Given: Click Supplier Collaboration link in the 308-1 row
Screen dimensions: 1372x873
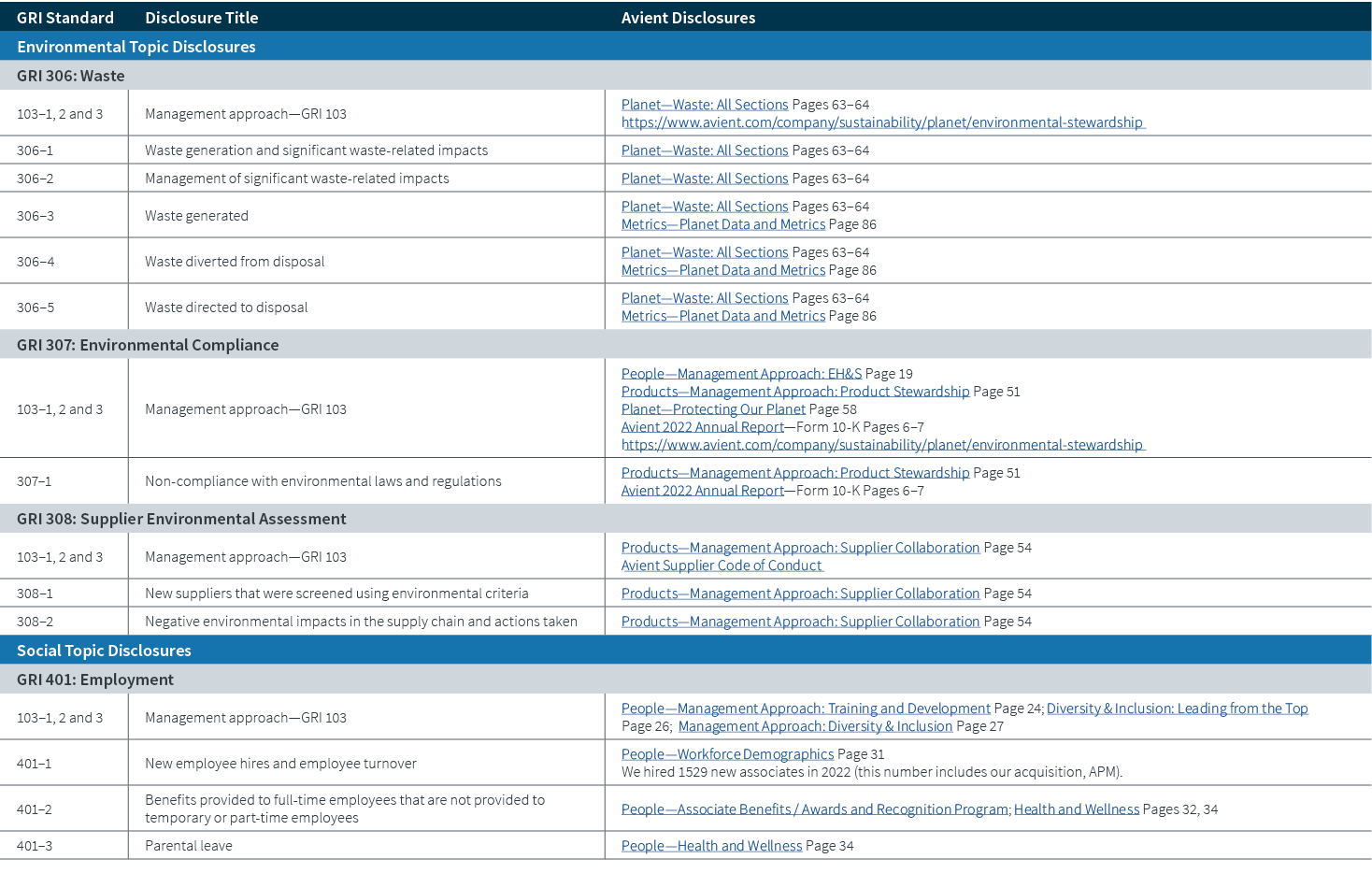Looking at the screenshot, I should [800, 593].
